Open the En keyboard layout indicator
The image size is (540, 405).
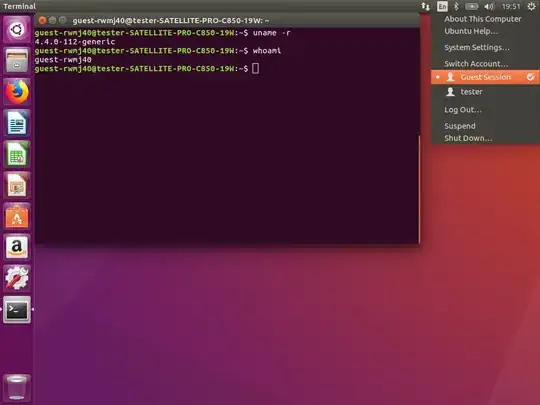point(442,6)
